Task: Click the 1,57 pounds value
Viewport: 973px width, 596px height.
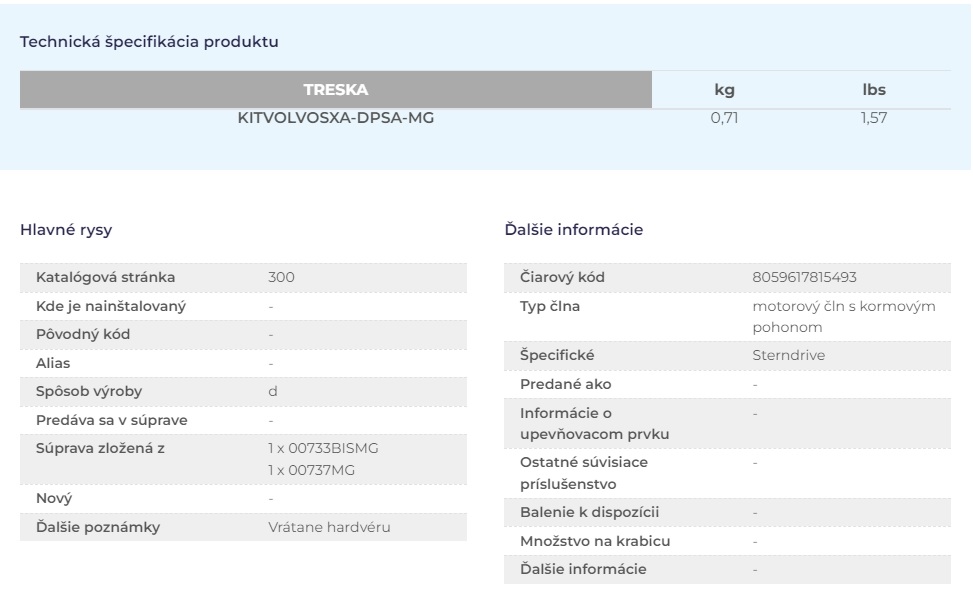Action: pyautogui.click(x=874, y=118)
